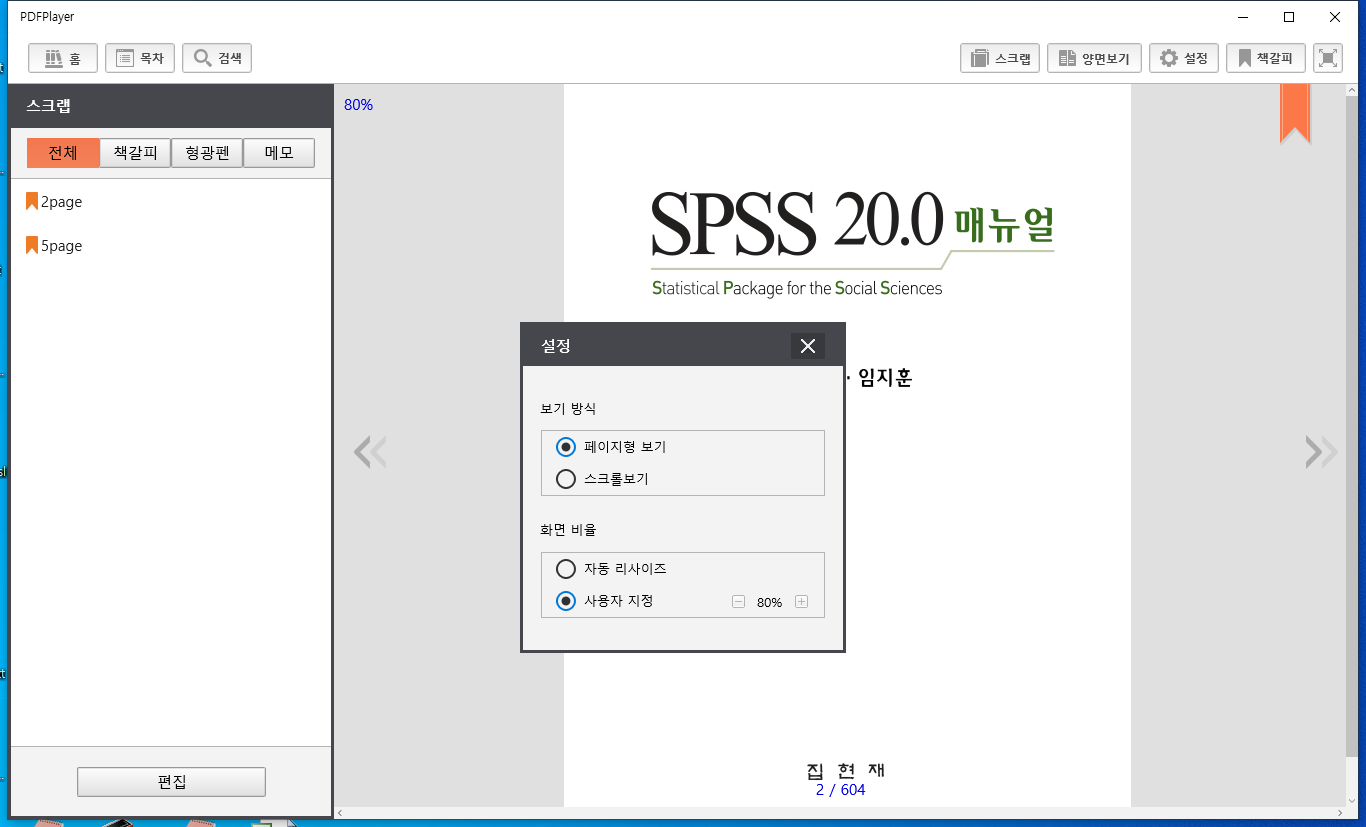Open 설정 settings from toolbar
This screenshot has height=827, width=1366.
(x=1184, y=58)
